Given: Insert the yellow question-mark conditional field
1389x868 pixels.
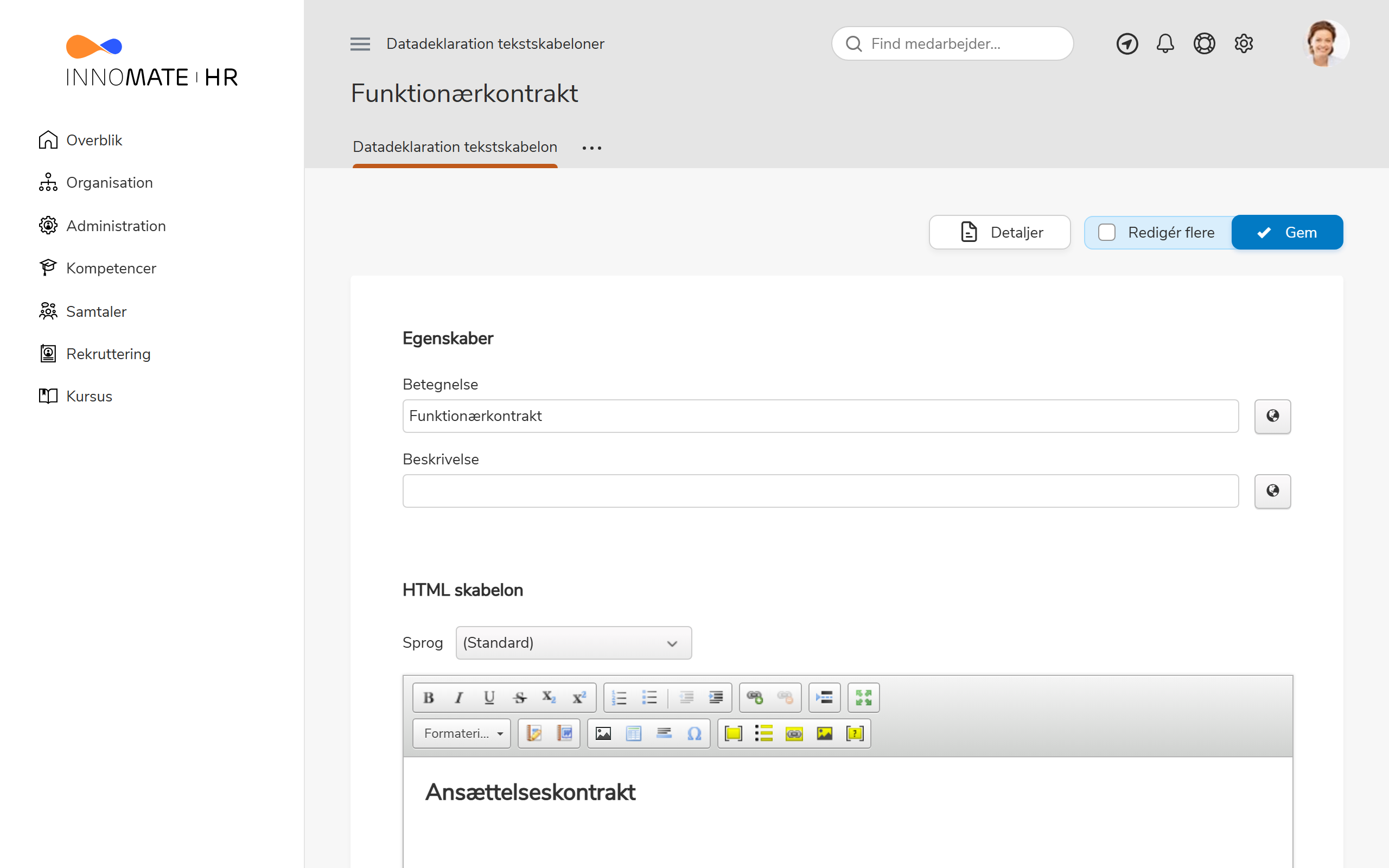Looking at the screenshot, I should (855, 733).
